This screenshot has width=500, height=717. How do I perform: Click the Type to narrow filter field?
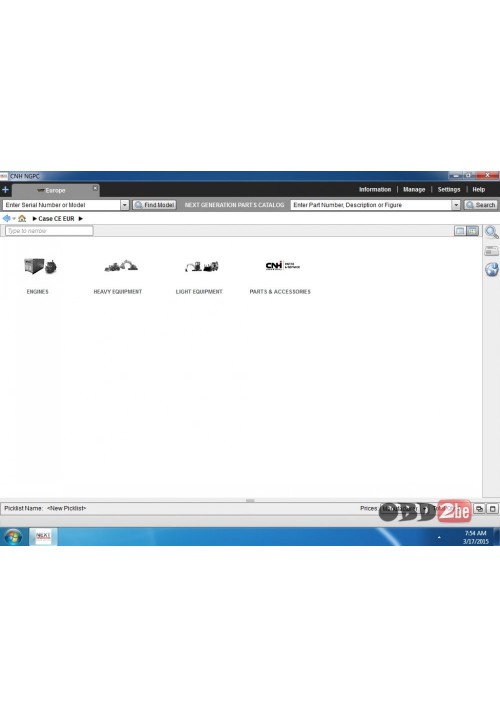[x=49, y=231]
